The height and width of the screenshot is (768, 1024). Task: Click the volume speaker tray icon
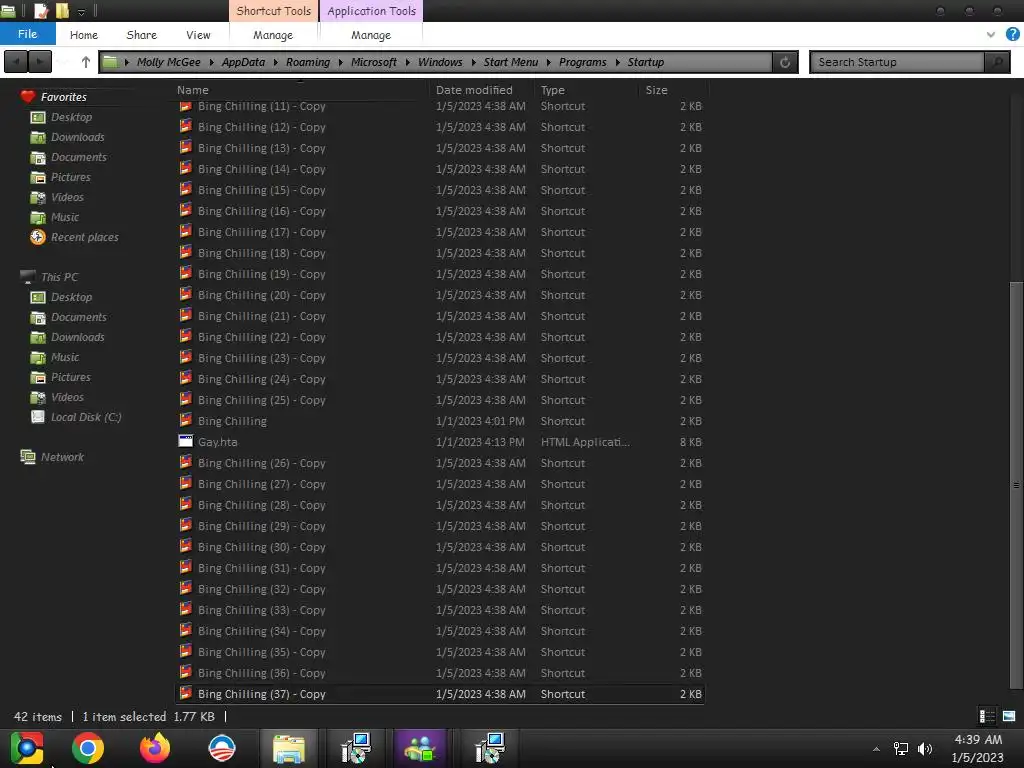(x=925, y=749)
